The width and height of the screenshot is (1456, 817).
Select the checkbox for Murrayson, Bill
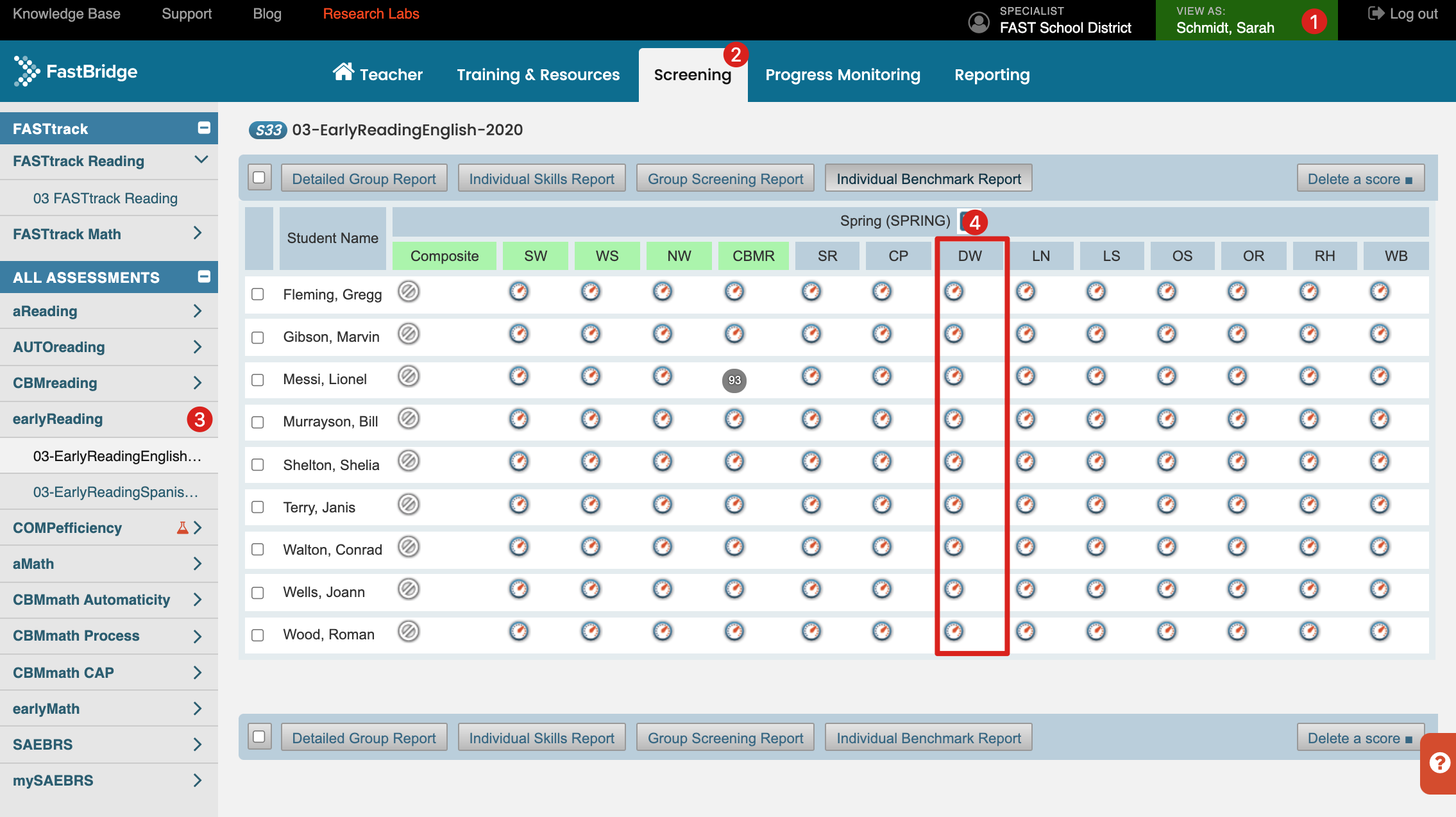coord(258,423)
